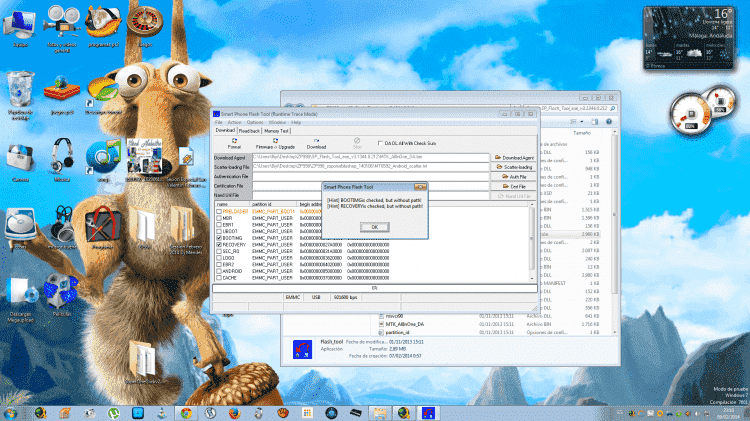Check the SEC_RO partition checkbox

point(219,251)
